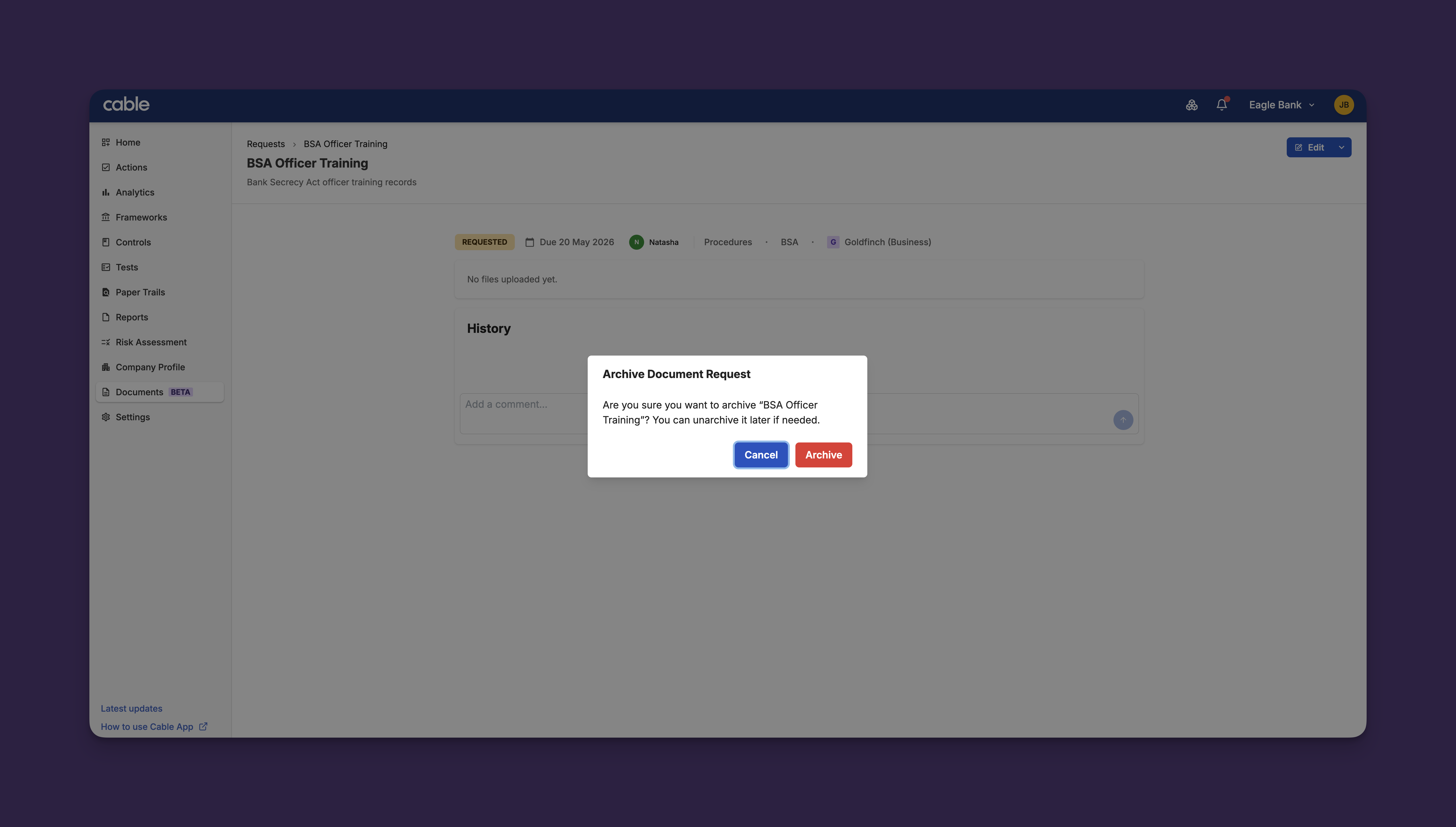Click the Add a comment field
This screenshot has height=827, width=1456.
799,413
